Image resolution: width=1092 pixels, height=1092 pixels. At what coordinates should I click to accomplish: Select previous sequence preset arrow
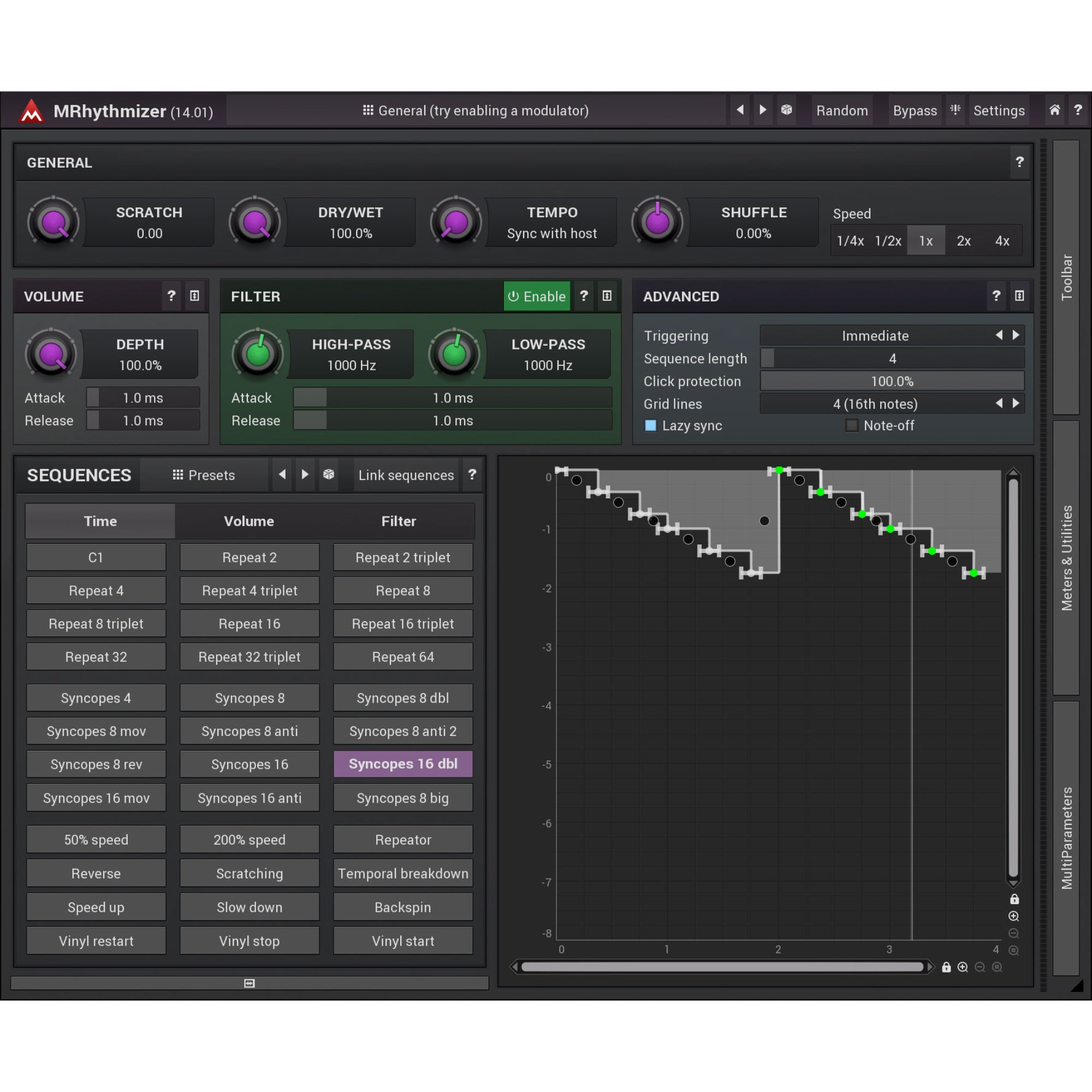click(x=282, y=475)
